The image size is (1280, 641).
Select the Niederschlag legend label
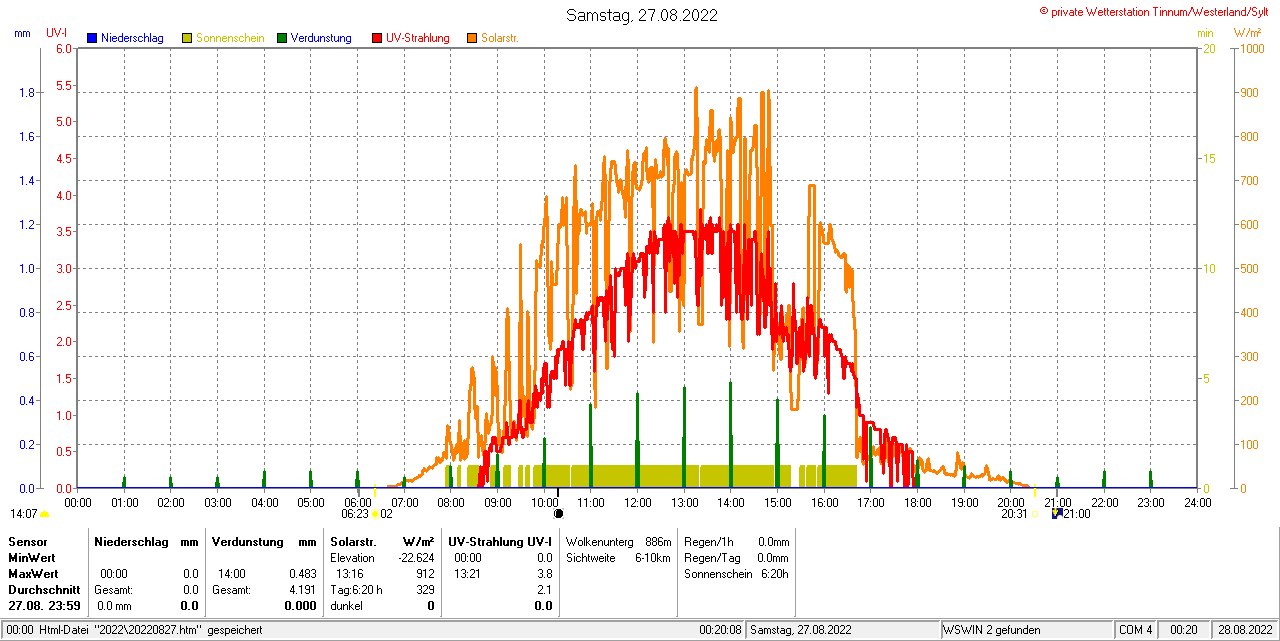[133, 38]
